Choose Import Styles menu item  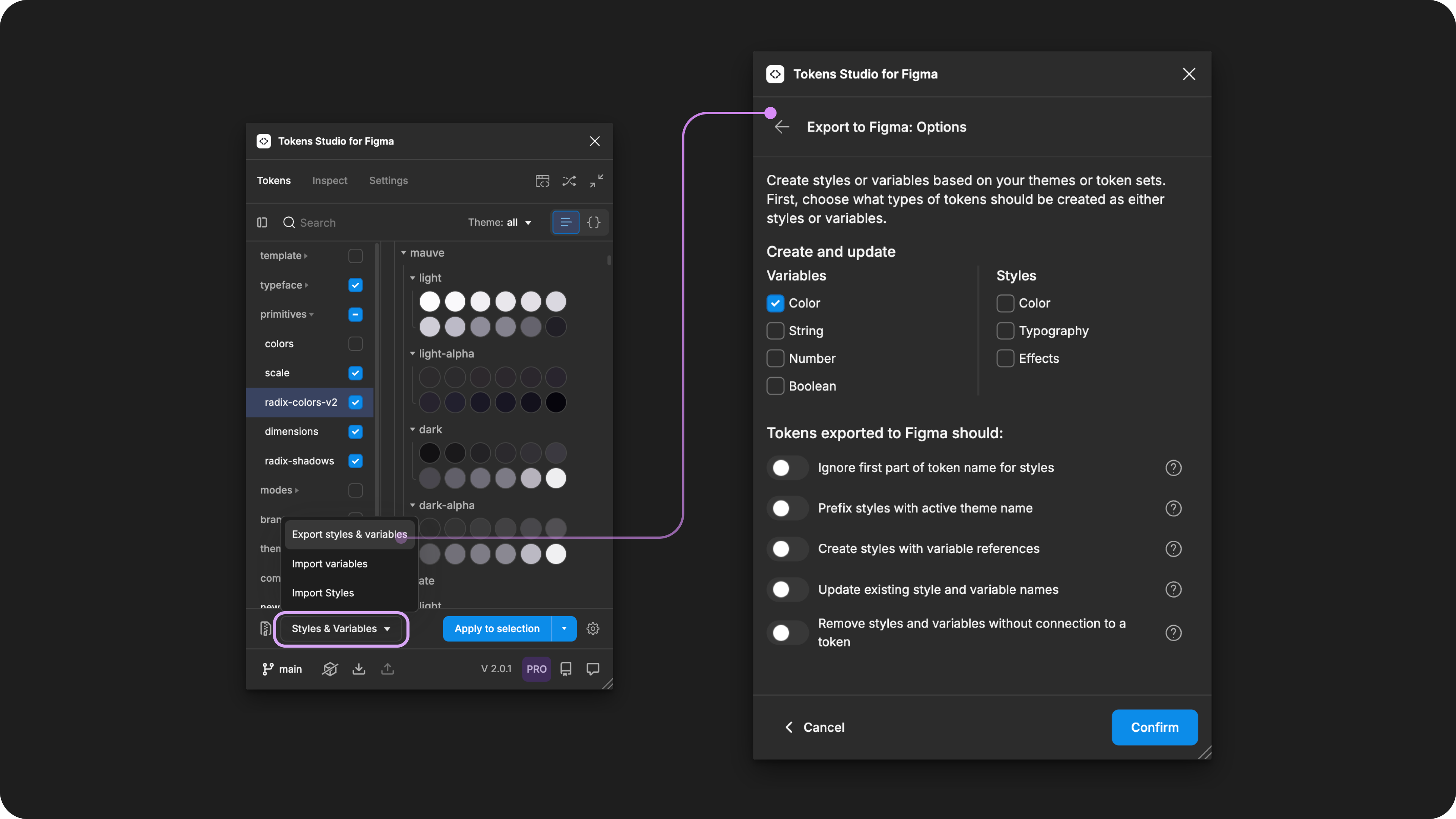point(349,593)
